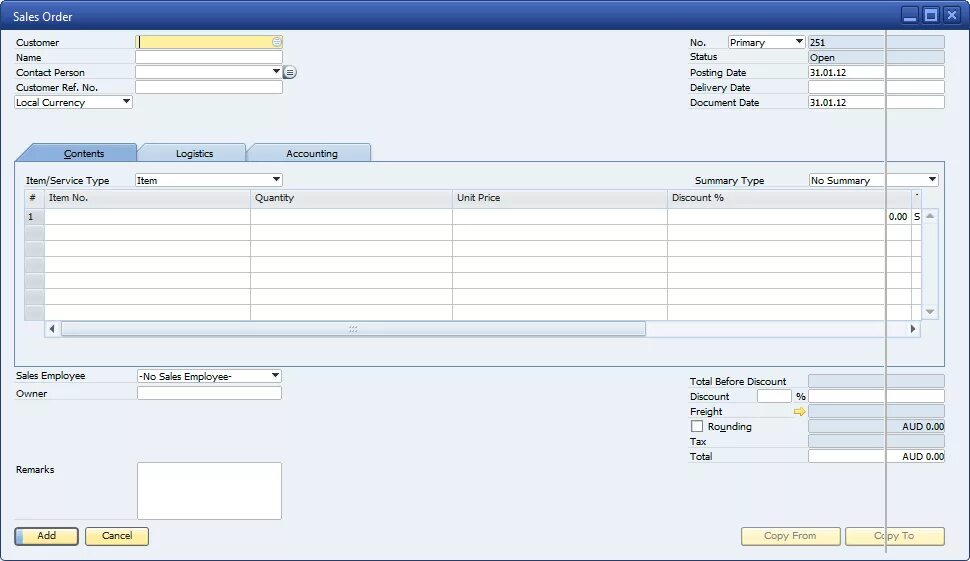Click the Document Date field
The image size is (970, 561).
(876, 102)
